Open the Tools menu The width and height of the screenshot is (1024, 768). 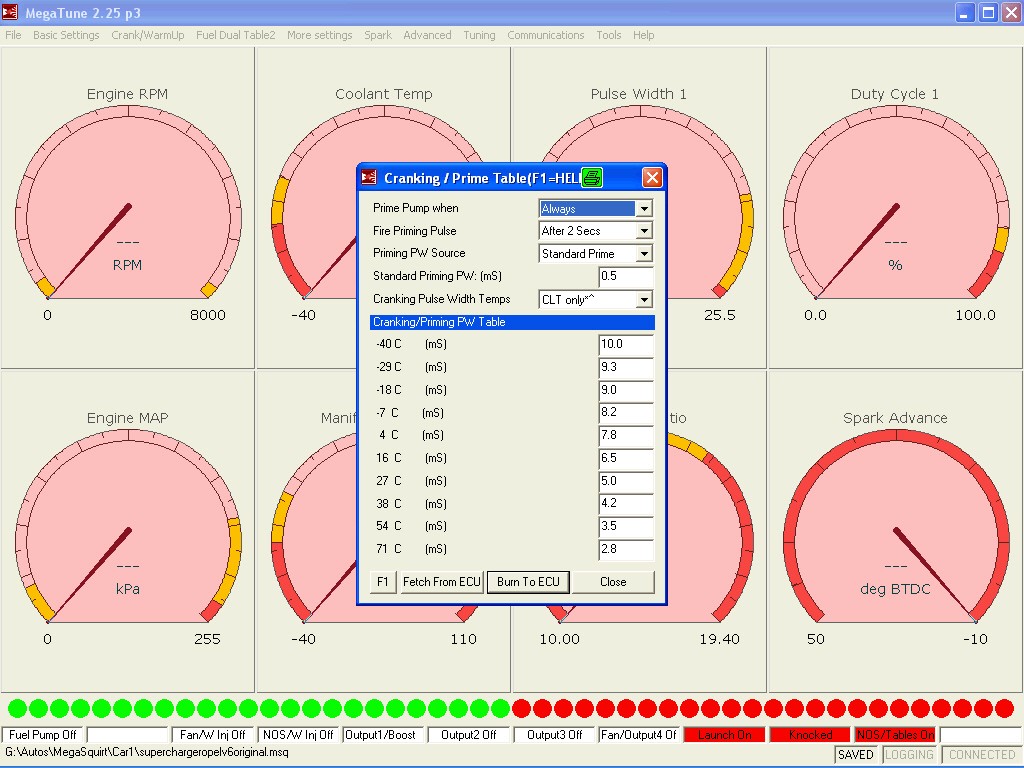(x=609, y=35)
